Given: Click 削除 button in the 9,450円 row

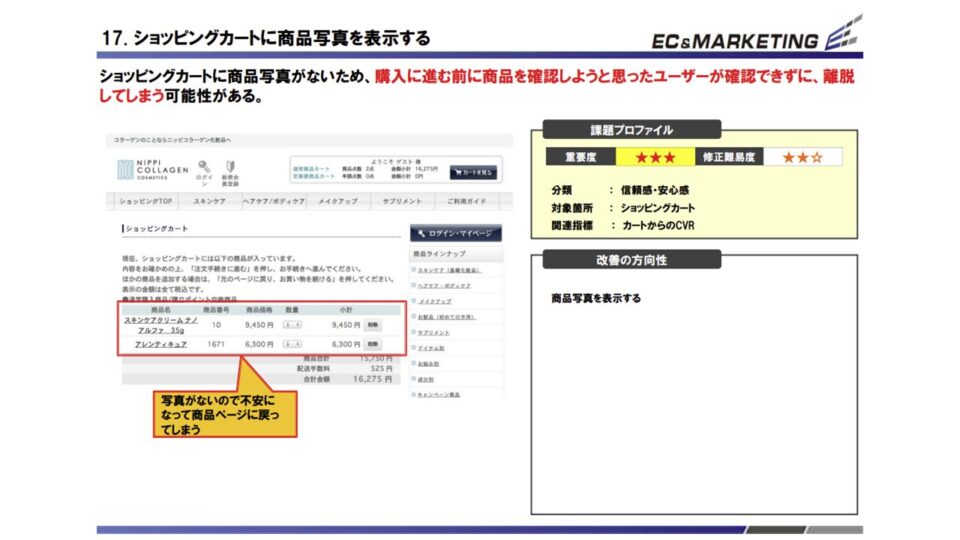Looking at the screenshot, I should pos(372,325).
